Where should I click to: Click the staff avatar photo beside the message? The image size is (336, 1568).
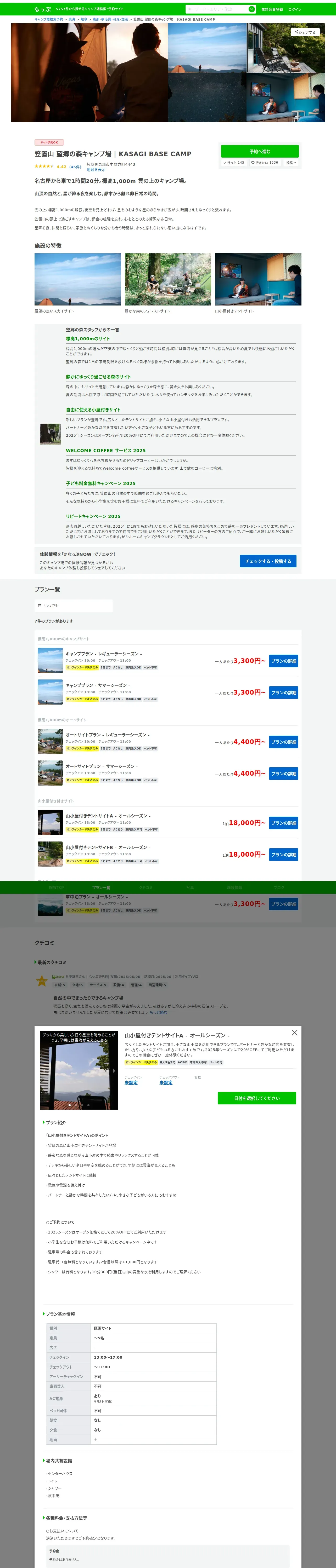50,434
